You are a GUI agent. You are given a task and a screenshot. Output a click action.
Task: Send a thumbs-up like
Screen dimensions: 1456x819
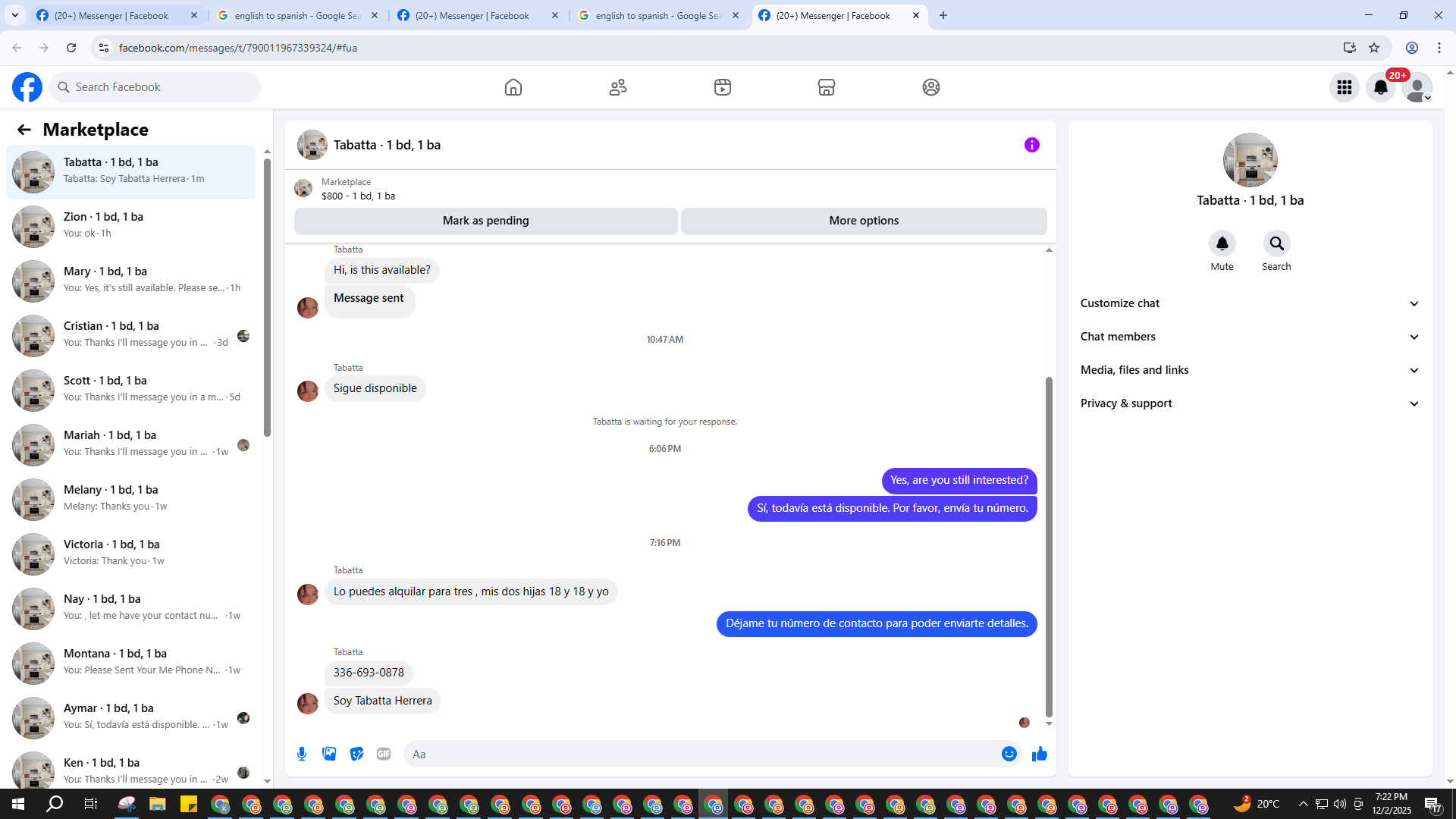point(1039,754)
